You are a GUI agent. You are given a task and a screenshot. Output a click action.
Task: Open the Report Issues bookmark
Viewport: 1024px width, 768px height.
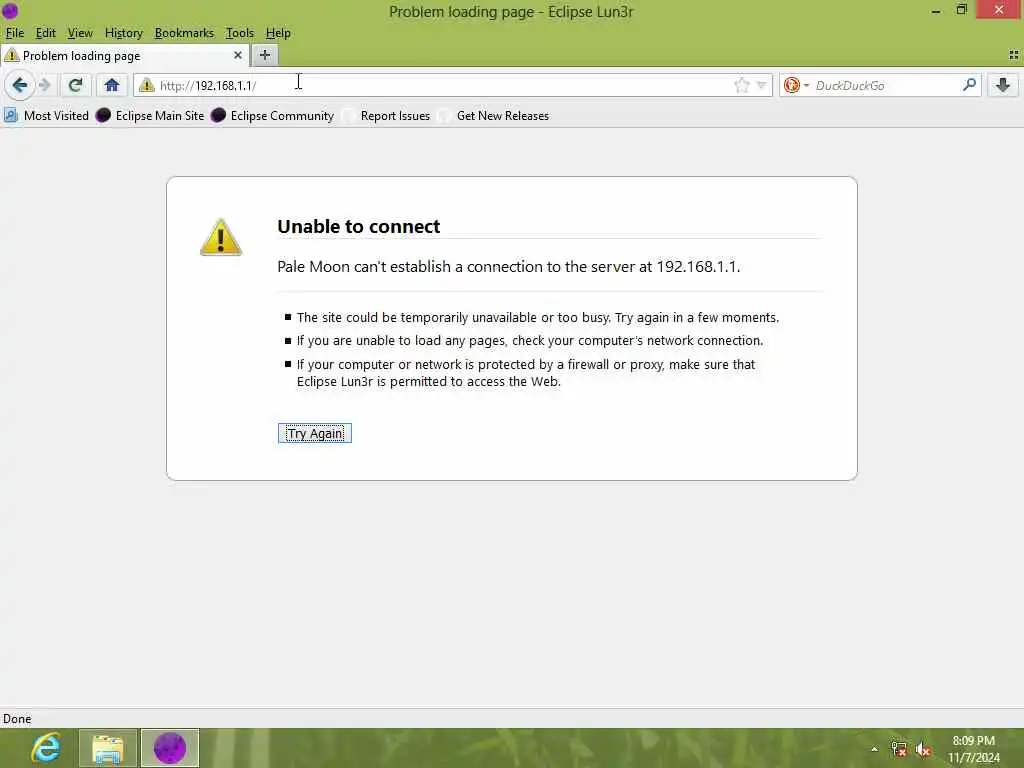(387, 116)
